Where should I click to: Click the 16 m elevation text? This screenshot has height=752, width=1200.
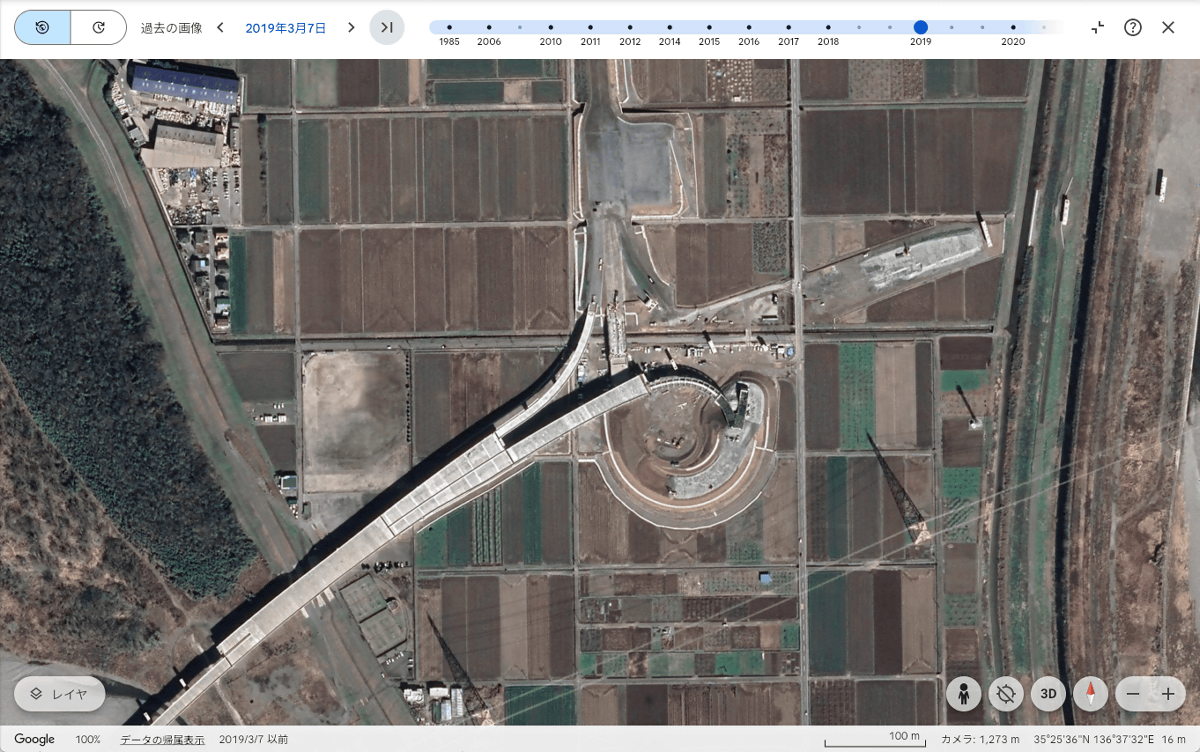tap(1175, 739)
